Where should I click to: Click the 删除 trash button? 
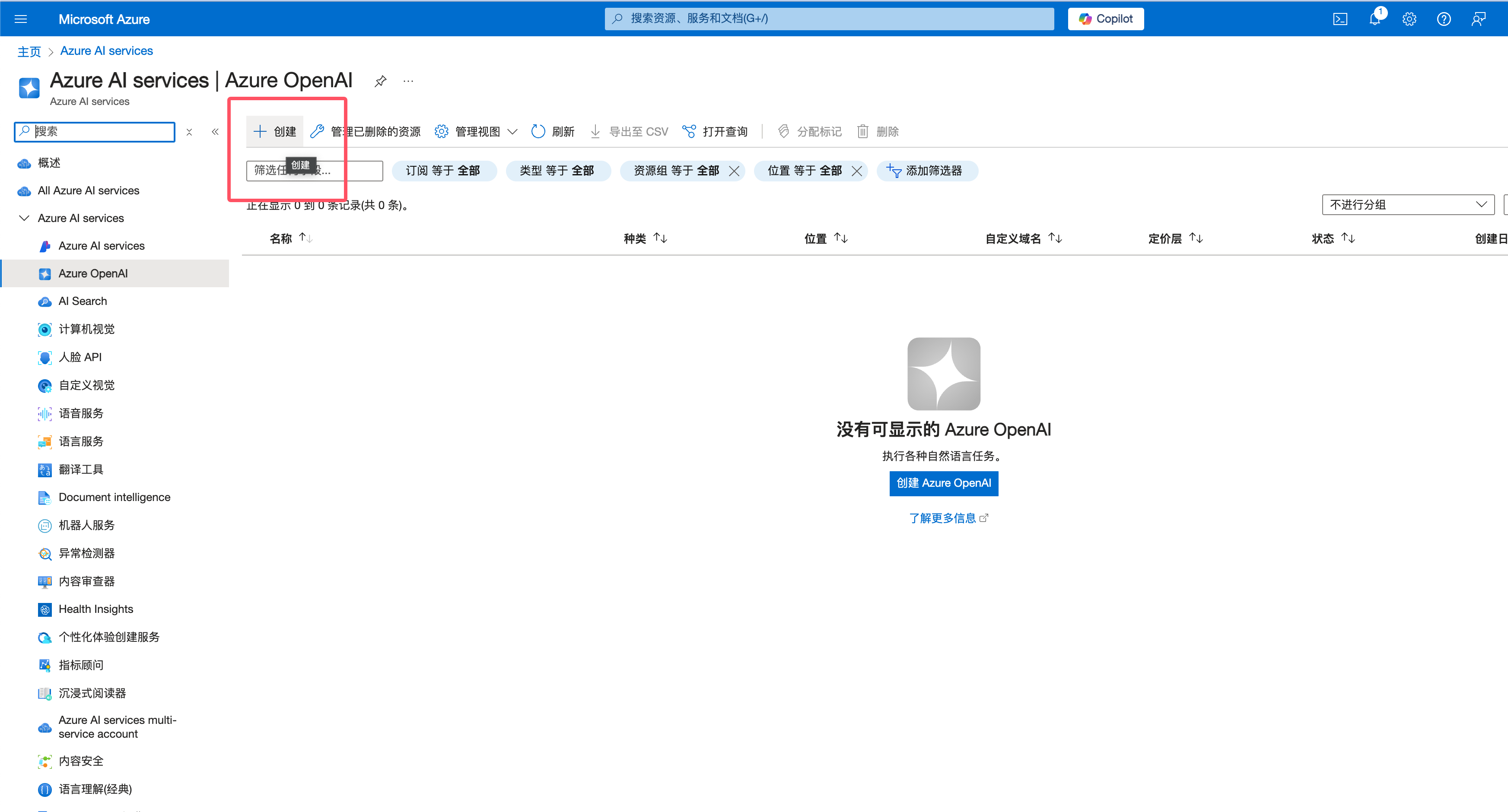click(x=878, y=132)
